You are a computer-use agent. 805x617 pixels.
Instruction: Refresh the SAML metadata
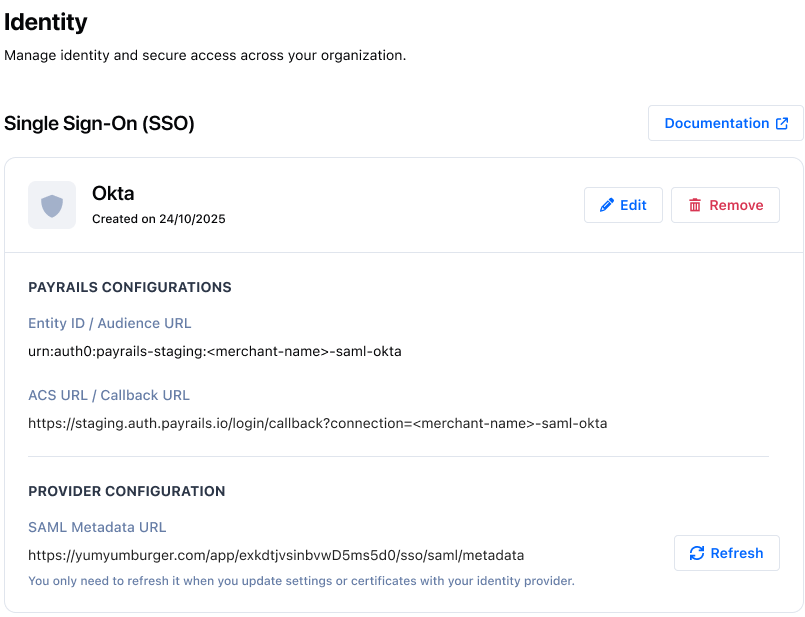click(x=726, y=553)
